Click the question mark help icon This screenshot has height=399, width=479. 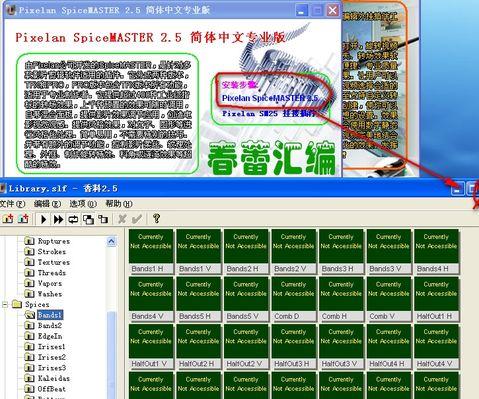point(156,219)
